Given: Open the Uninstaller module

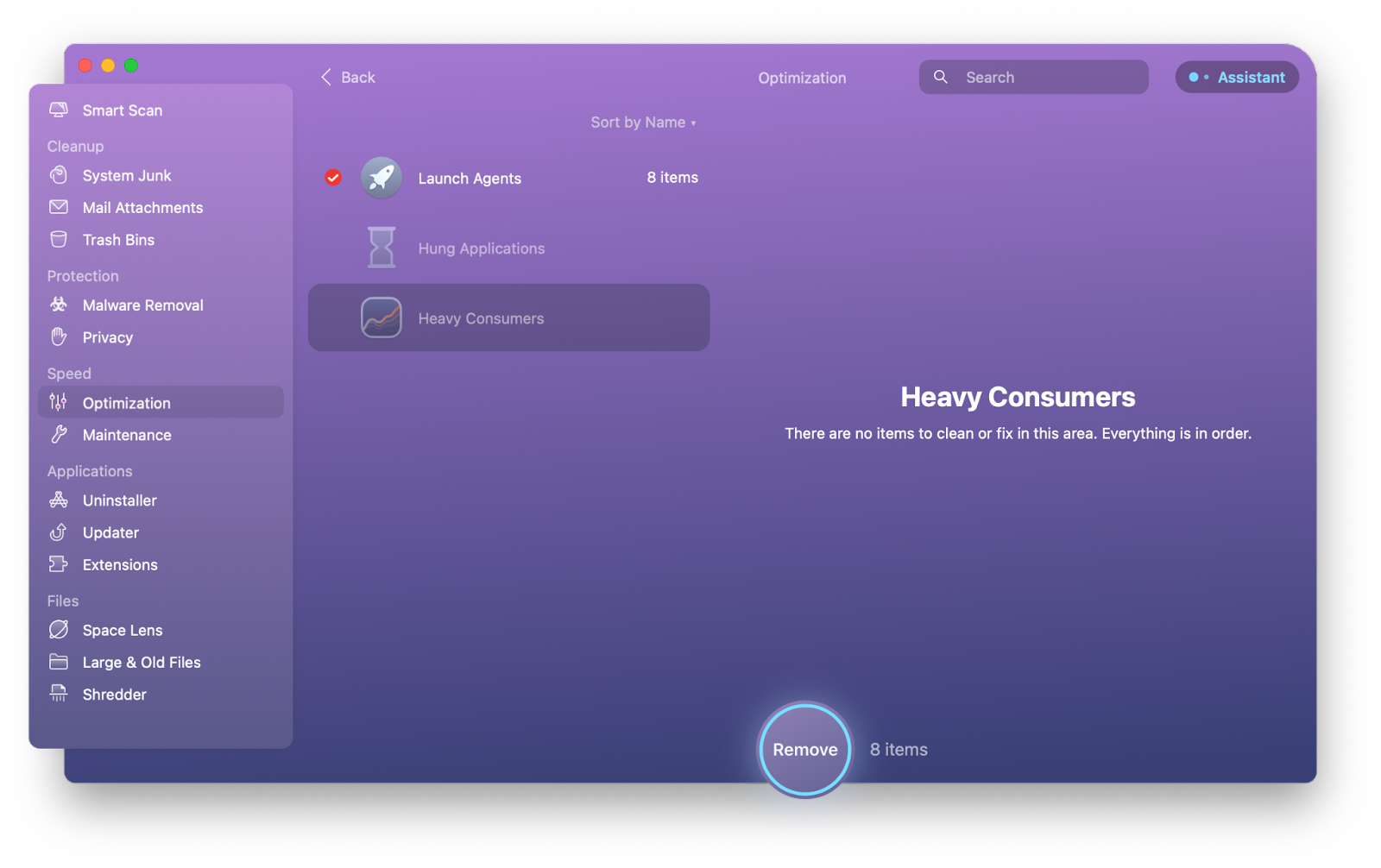Looking at the screenshot, I should (x=161, y=500).
